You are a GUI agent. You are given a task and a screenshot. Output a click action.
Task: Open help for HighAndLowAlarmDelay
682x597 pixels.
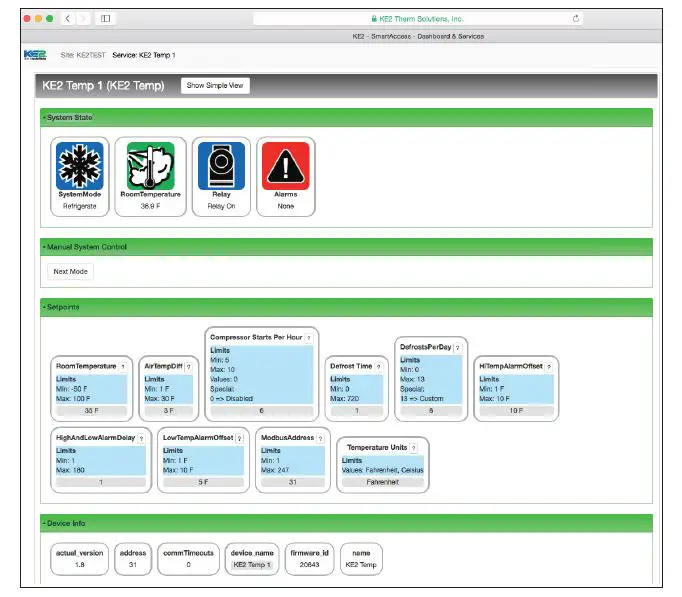(x=141, y=439)
